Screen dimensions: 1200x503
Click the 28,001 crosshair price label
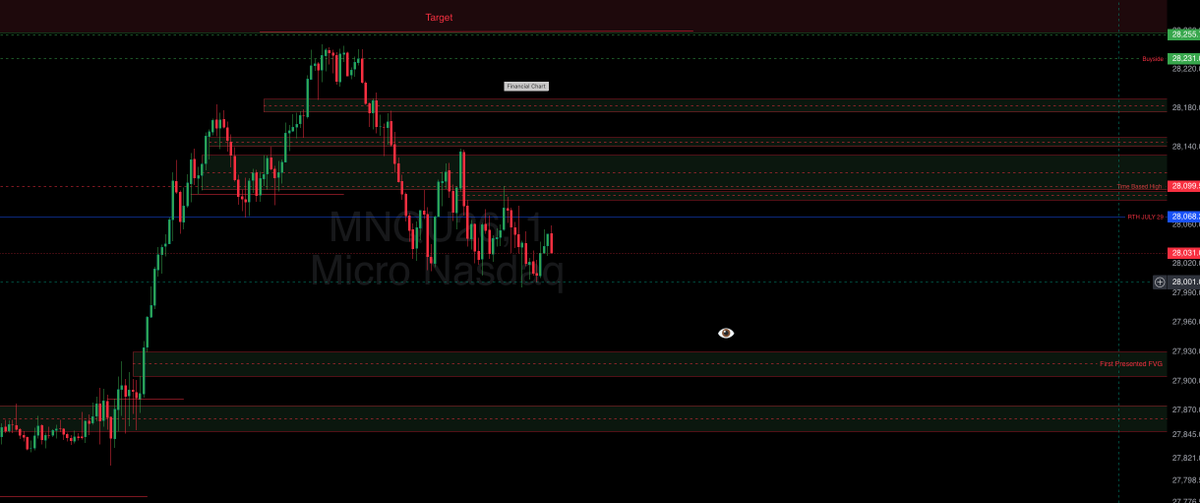1184,282
